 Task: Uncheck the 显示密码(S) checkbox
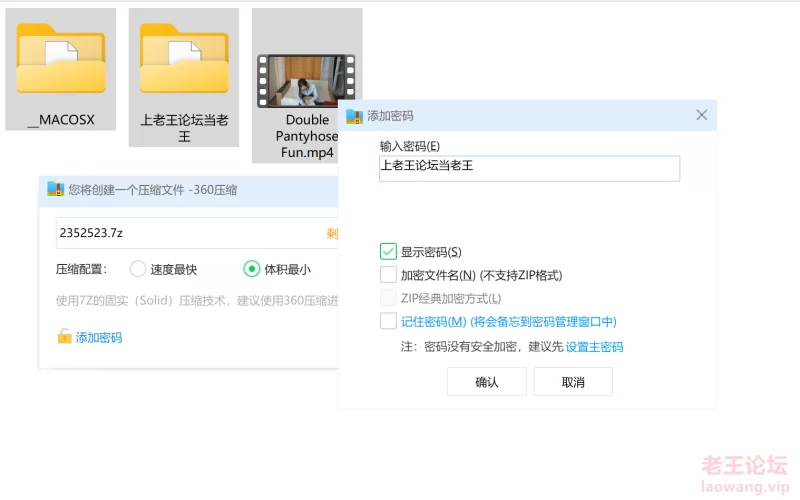click(388, 252)
